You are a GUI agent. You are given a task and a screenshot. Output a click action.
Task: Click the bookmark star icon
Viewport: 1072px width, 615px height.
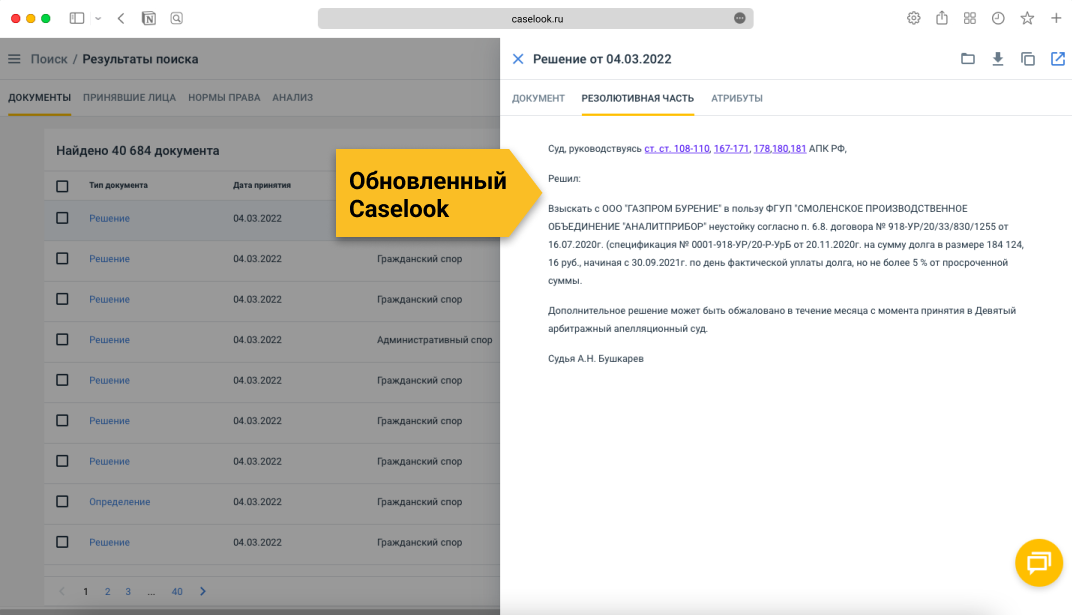[x=1027, y=18]
